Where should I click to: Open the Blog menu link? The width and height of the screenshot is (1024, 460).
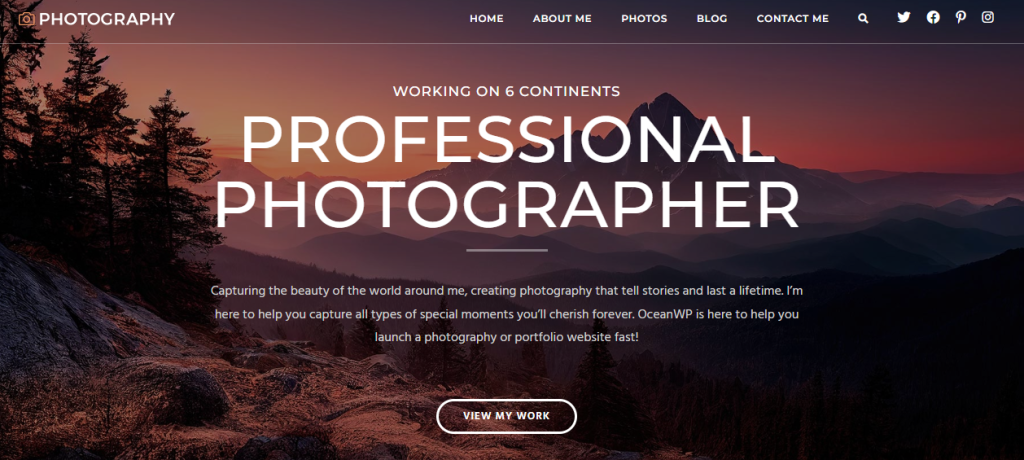[712, 19]
